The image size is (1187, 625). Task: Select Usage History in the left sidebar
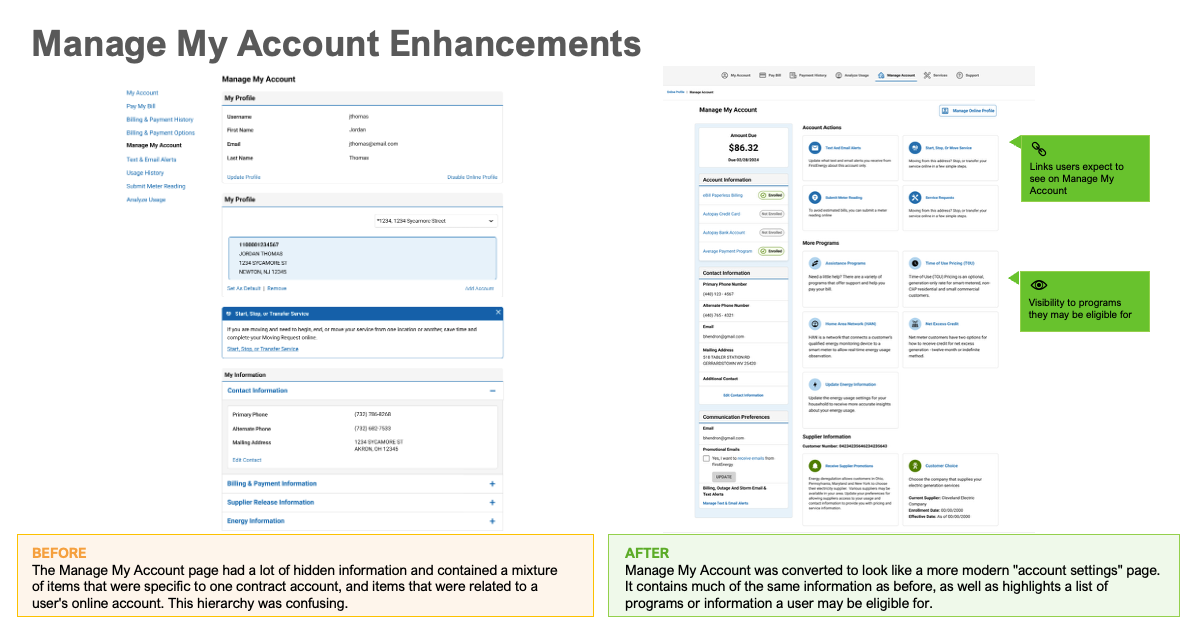[144, 173]
